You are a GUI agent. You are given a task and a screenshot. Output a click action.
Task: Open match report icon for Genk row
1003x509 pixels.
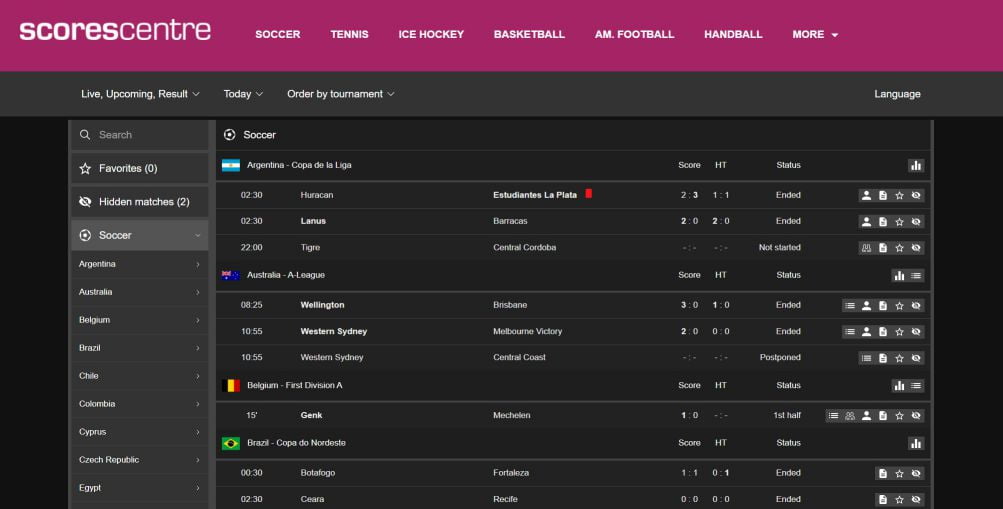point(883,416)
